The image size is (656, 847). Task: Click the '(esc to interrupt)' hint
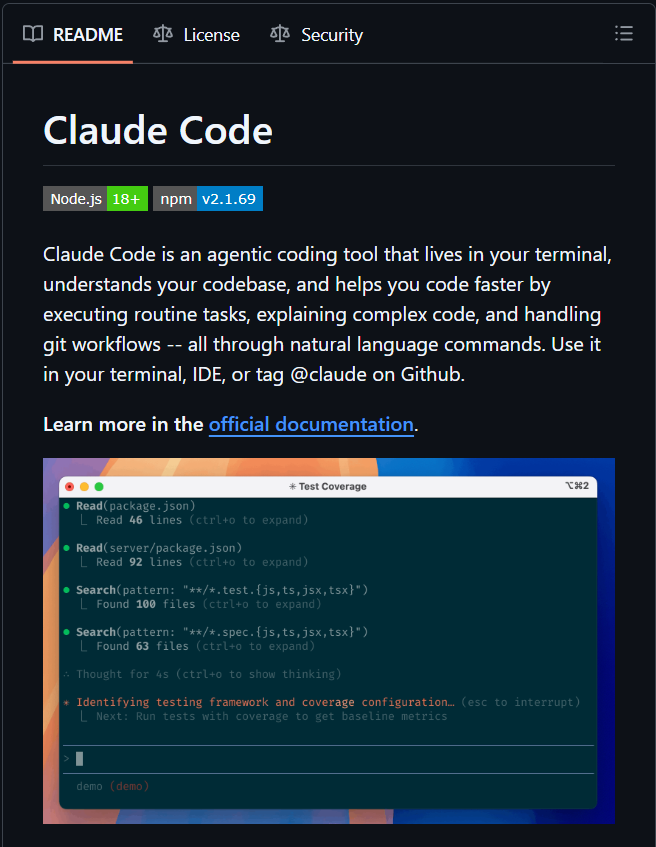[521, 702]
